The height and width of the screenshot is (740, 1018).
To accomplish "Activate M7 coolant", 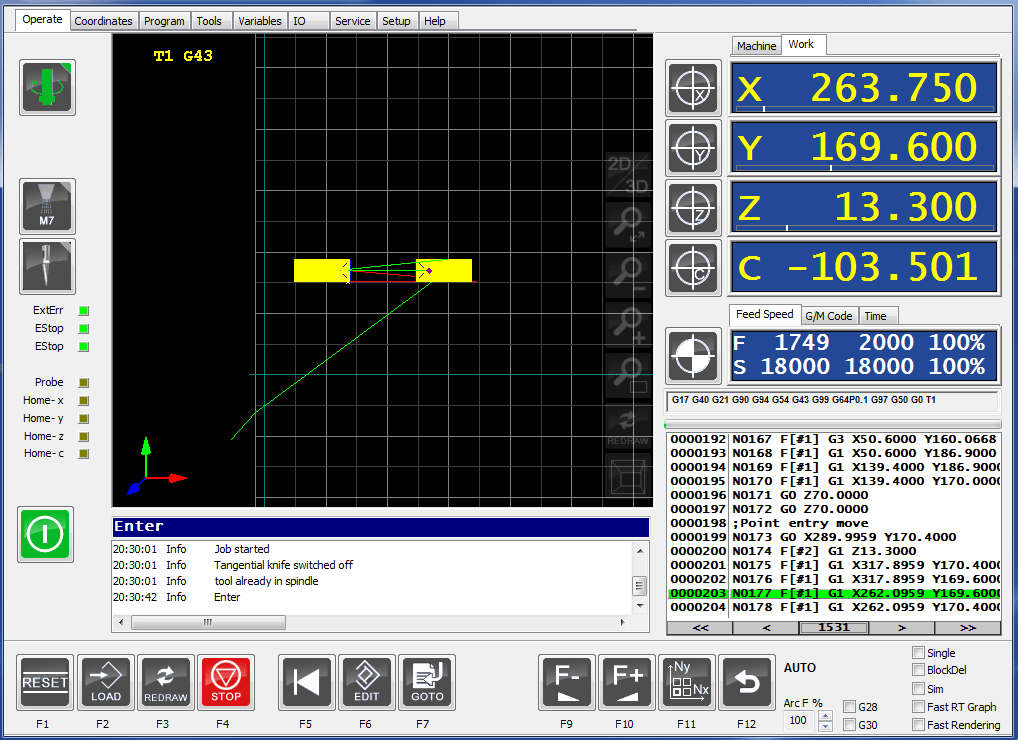I will pos(46,206).
